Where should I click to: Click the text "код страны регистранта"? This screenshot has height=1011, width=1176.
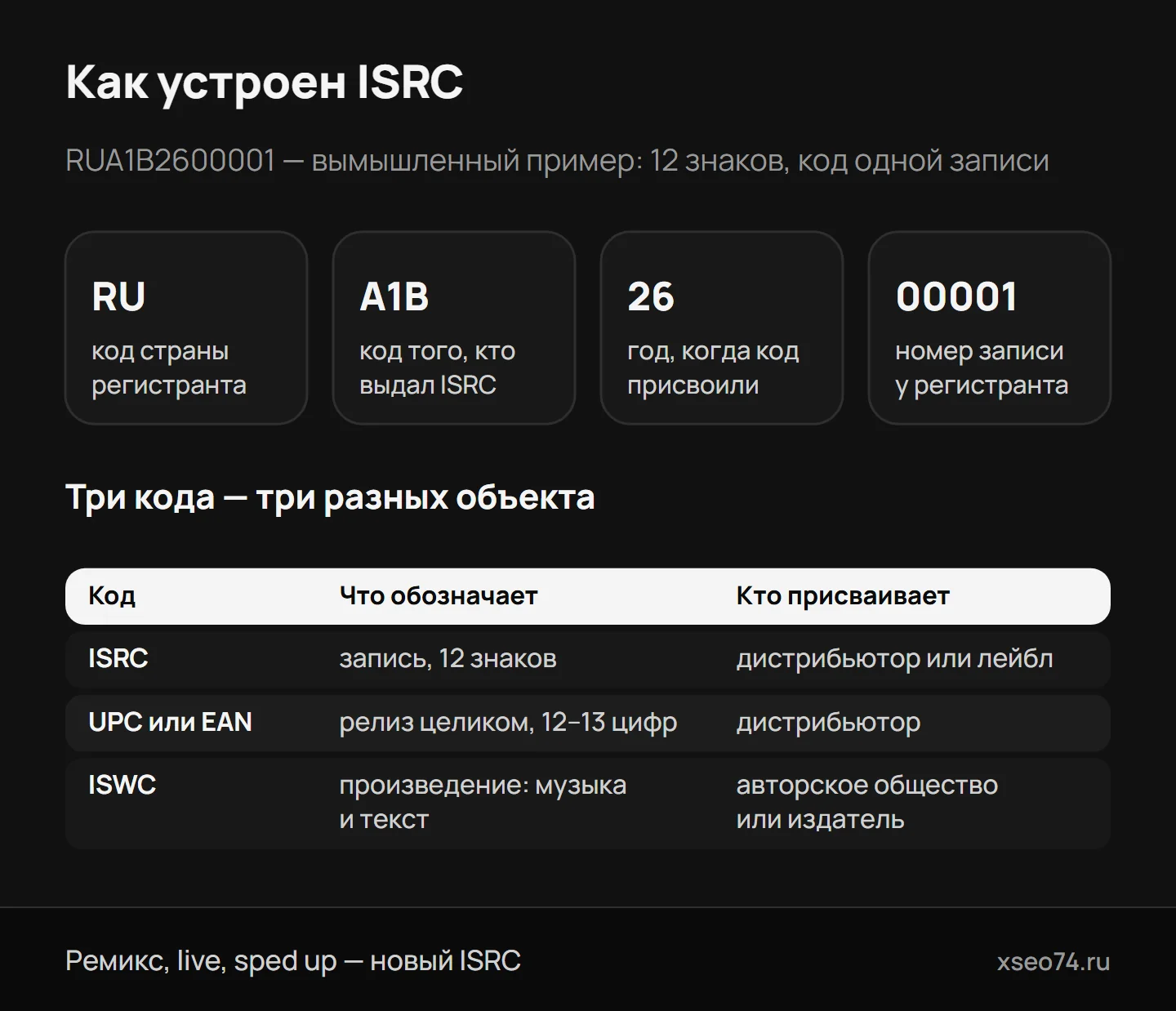(x=169, y=367)
